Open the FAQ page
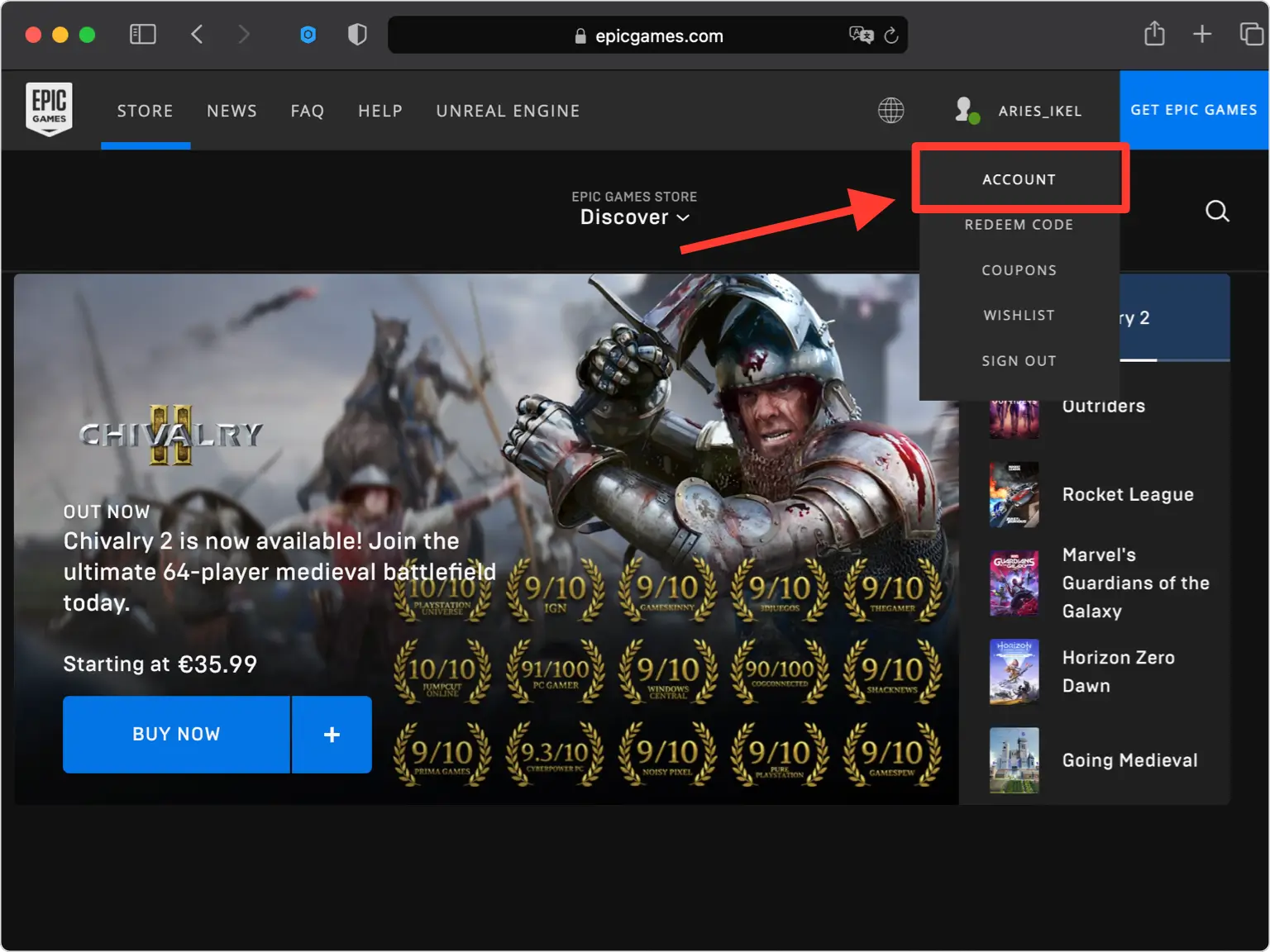 (307, 111)
